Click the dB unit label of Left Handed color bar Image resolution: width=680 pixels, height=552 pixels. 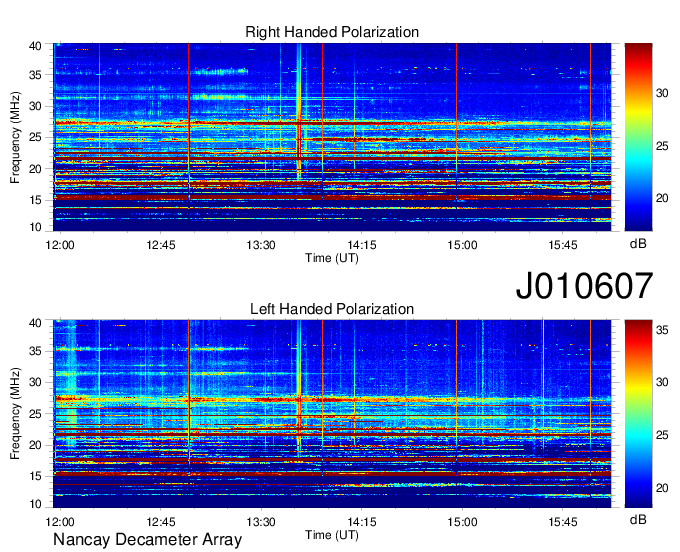638,519
